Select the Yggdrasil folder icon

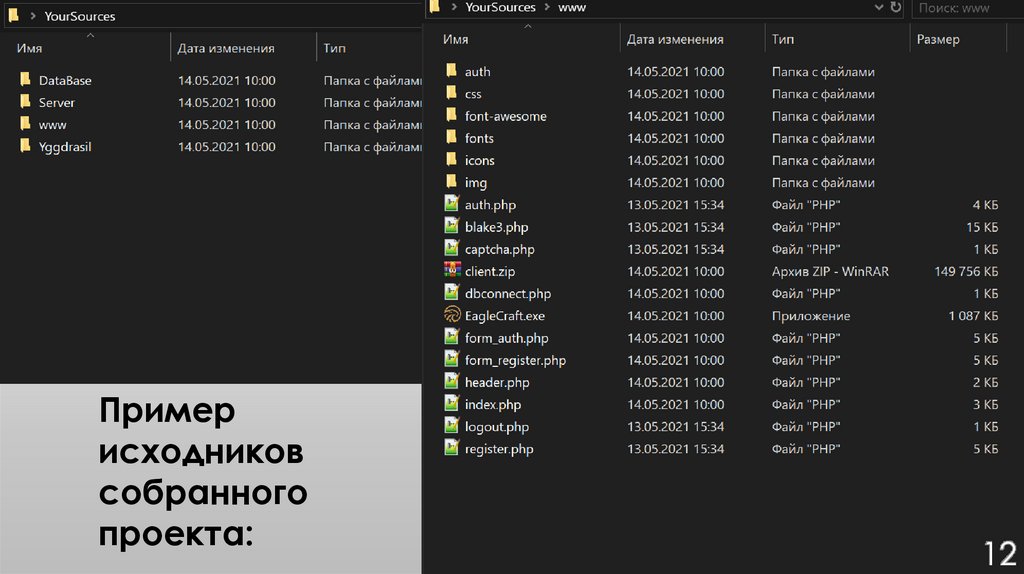(x=25, y=146)
